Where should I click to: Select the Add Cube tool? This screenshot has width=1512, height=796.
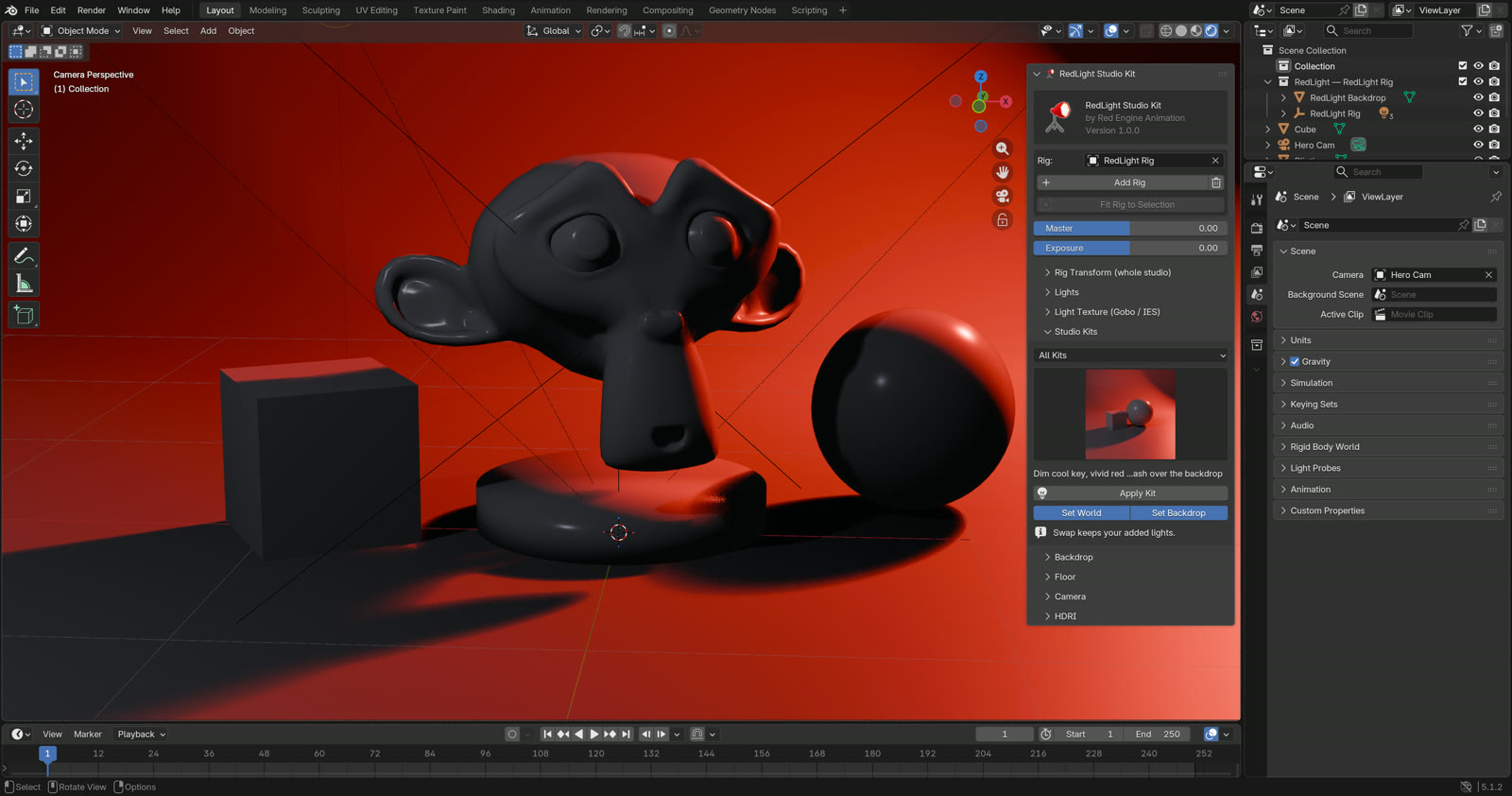(24, 315)
